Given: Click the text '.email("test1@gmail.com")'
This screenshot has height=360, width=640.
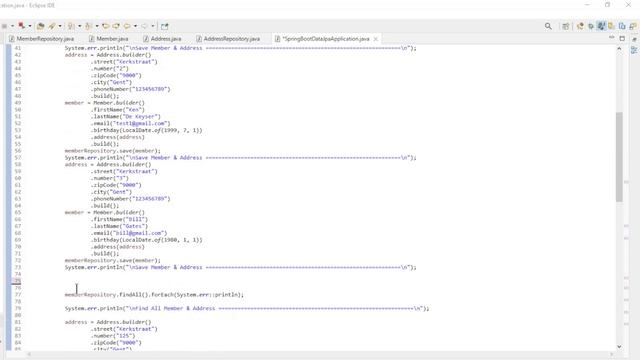Looking at the screenshot, I should (x=131, y=123).
